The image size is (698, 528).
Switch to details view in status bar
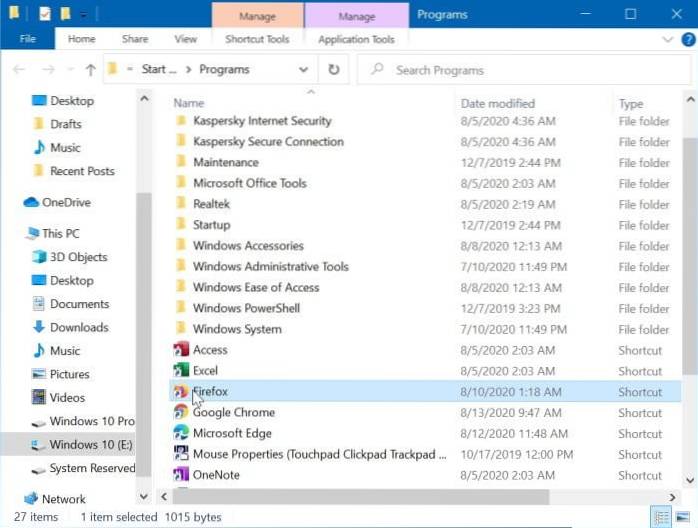[x=662, y=517]
